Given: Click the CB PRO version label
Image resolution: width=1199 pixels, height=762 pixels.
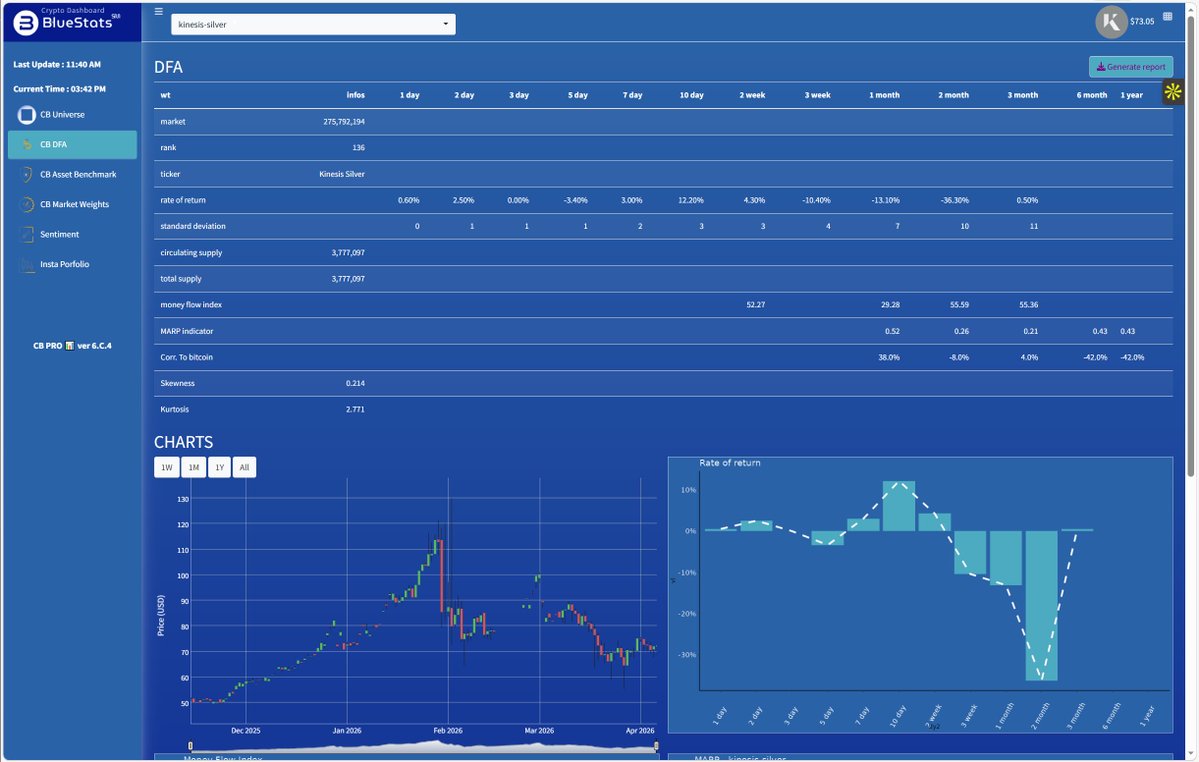Looking at the screenshot, I should point(72,345).
